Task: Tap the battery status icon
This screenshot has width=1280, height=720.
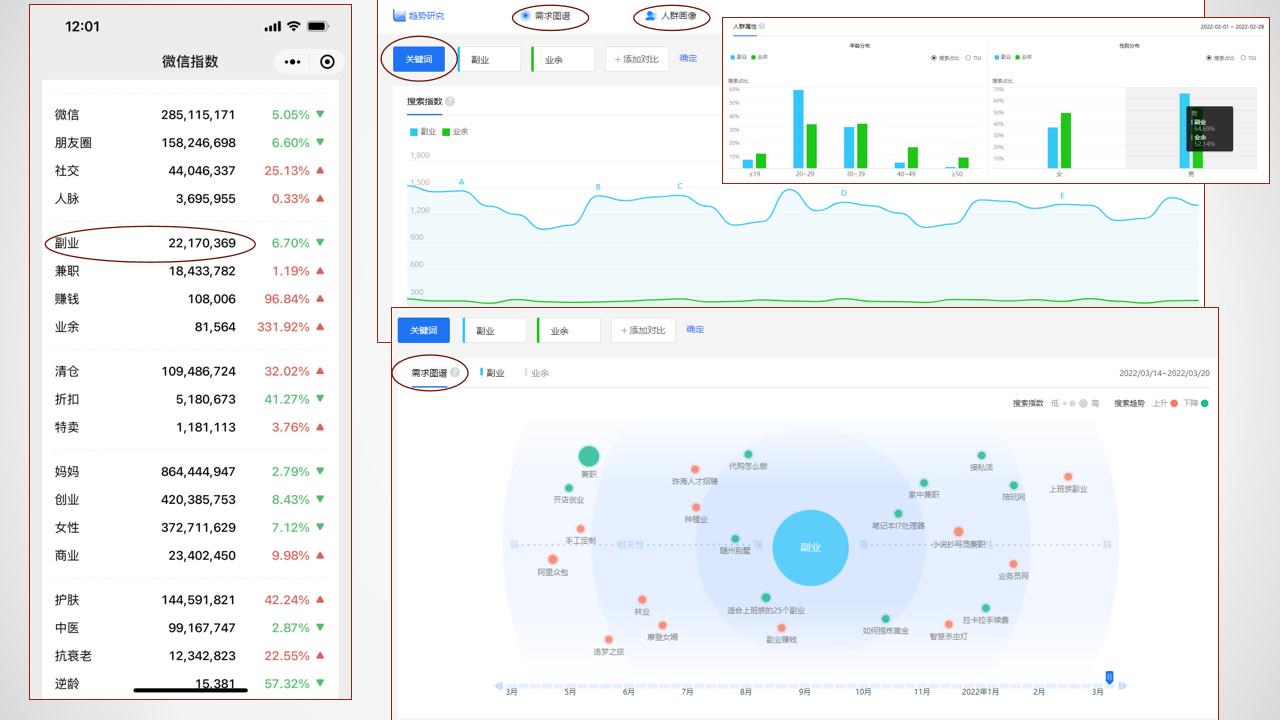Action: coord(319,26)
